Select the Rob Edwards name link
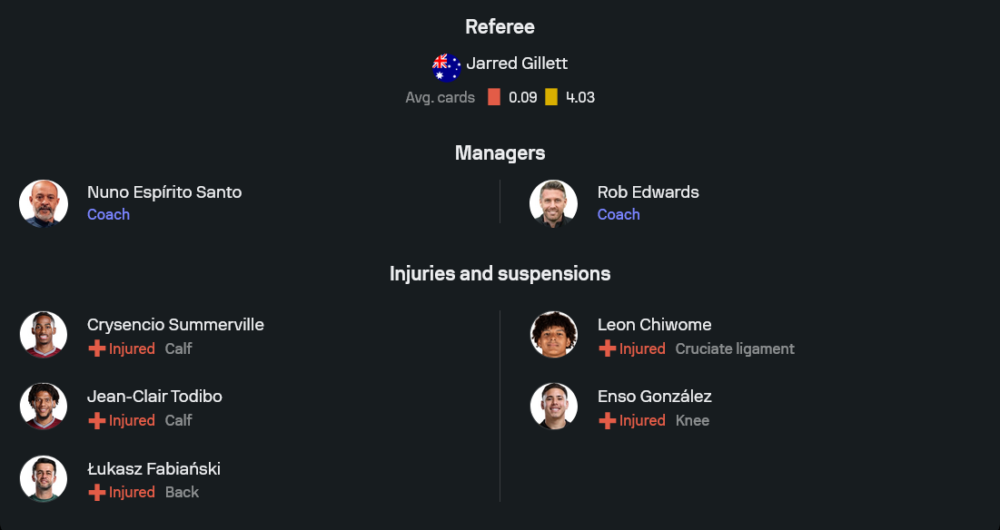The width and height of the screenshot is (1000, 530). tap(648, 192)
